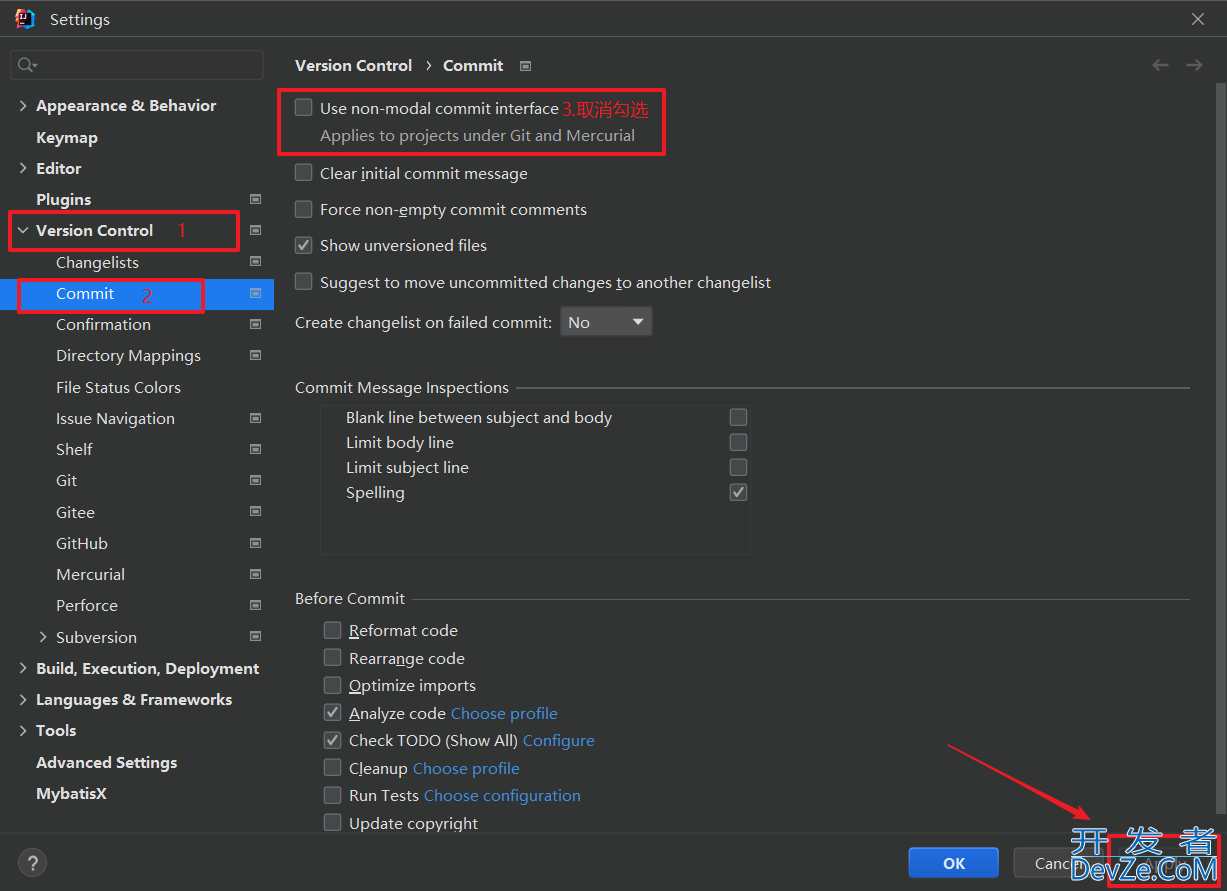Click Choose configuration link for Run Tests
This screenshot has height=891, width=1227.
click(502, 795)
